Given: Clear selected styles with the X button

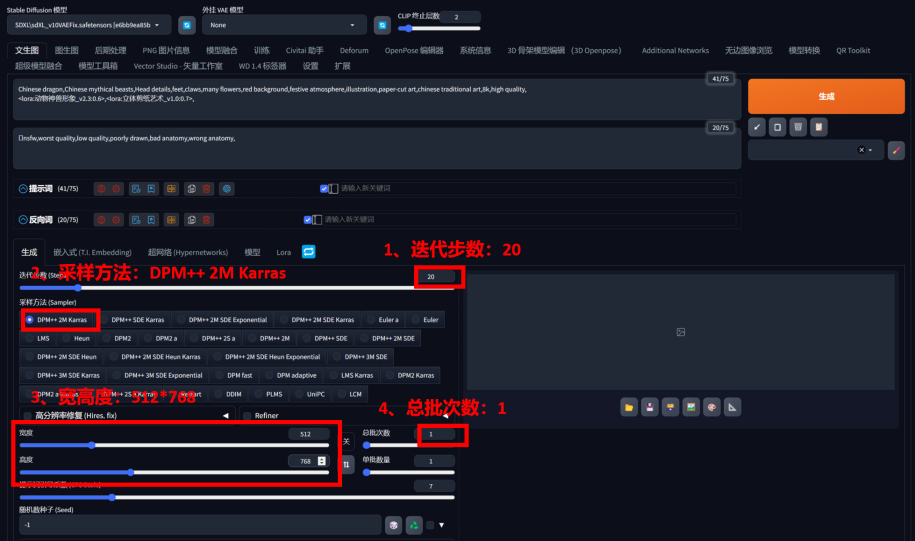Looking at the screenshot, I should [861, 150].
